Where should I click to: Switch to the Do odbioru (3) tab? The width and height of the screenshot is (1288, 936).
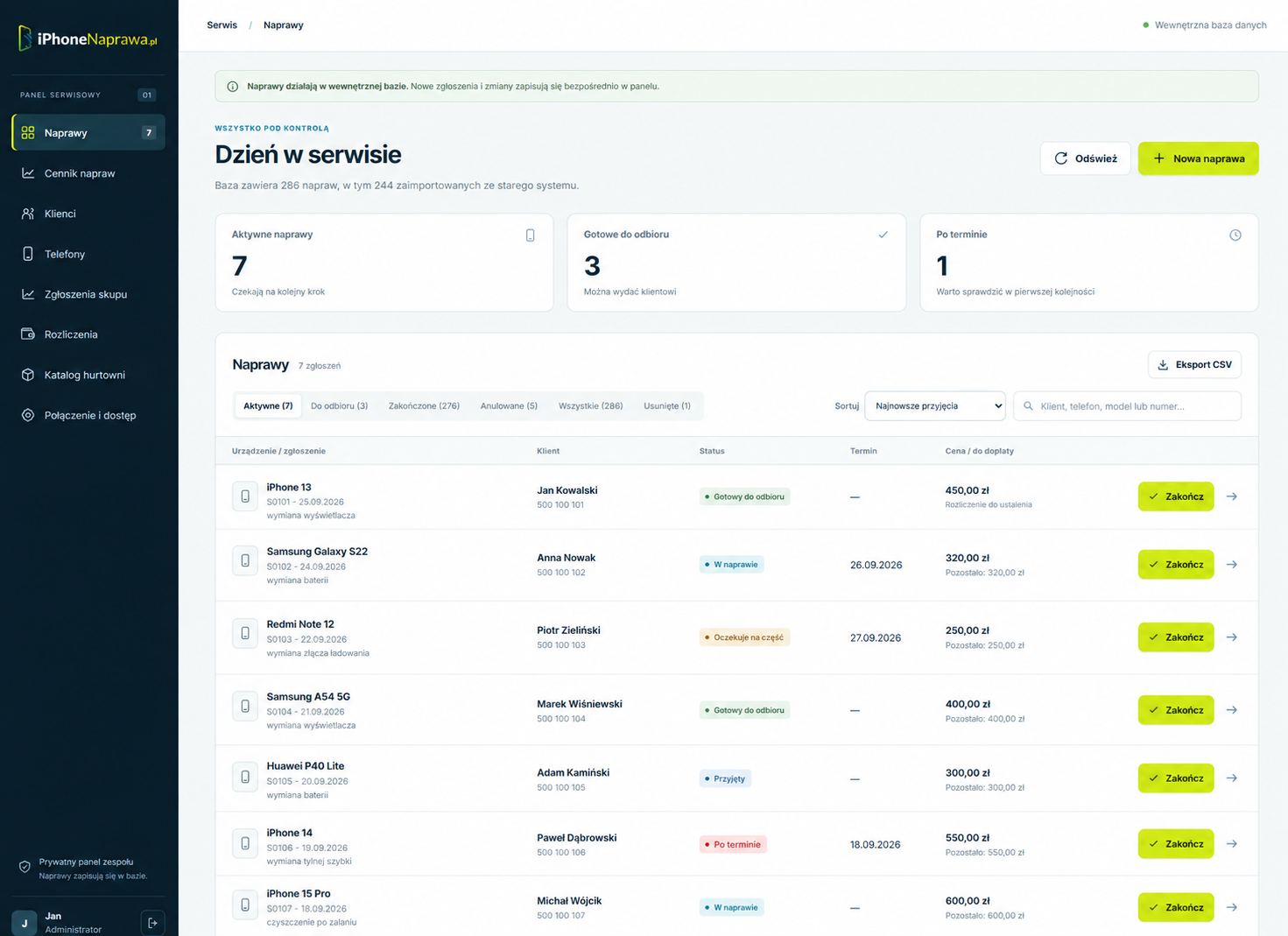click(x=339, y=406)
